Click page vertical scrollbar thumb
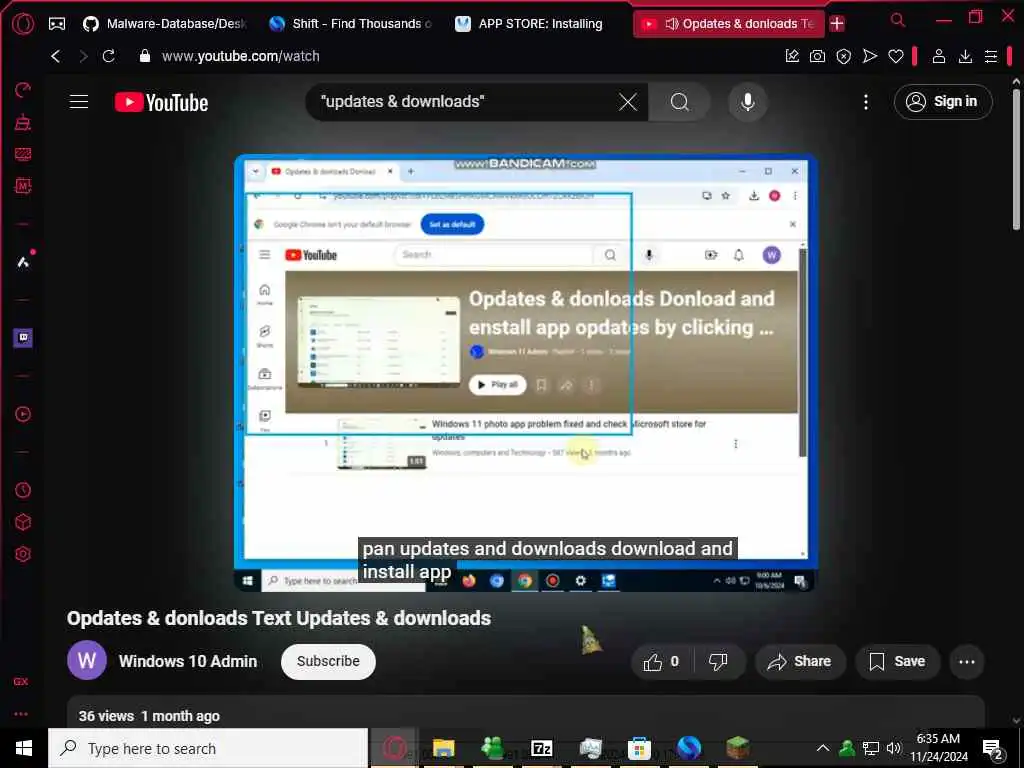The width and height of the screenshot is (1024, 768). pos(1016,160)
